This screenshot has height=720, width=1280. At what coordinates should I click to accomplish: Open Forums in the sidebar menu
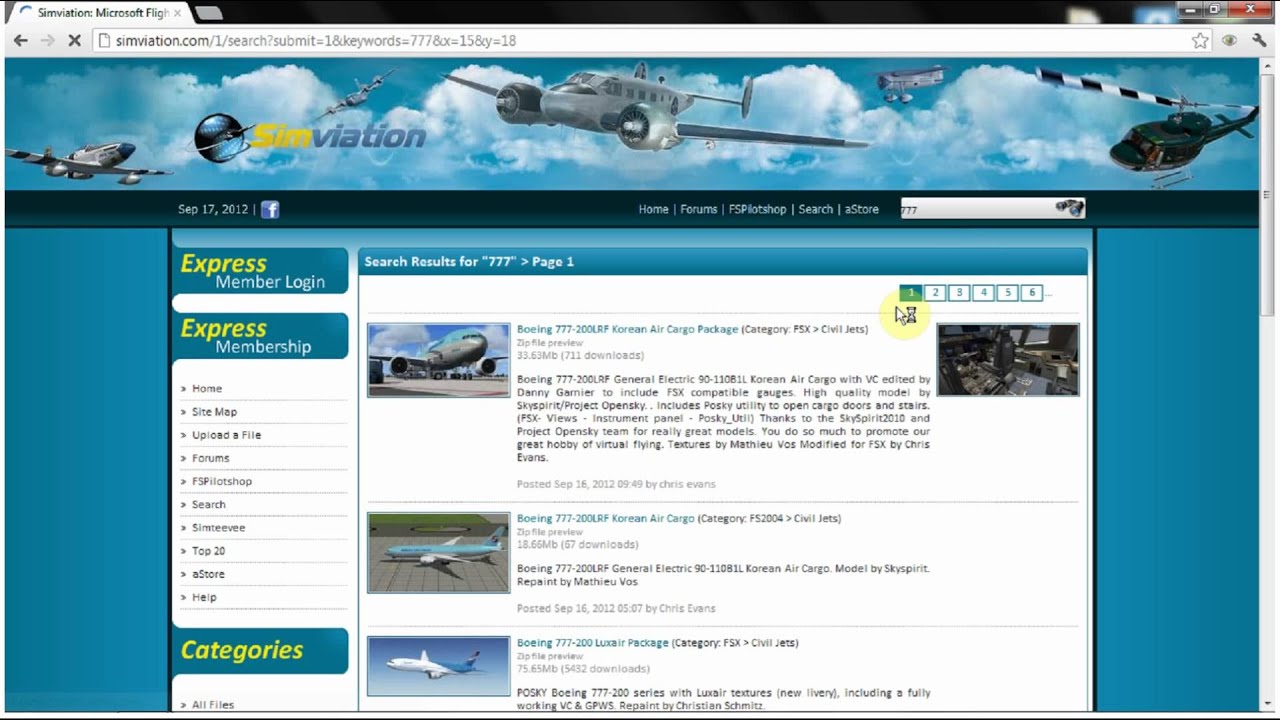coord(210,458)
